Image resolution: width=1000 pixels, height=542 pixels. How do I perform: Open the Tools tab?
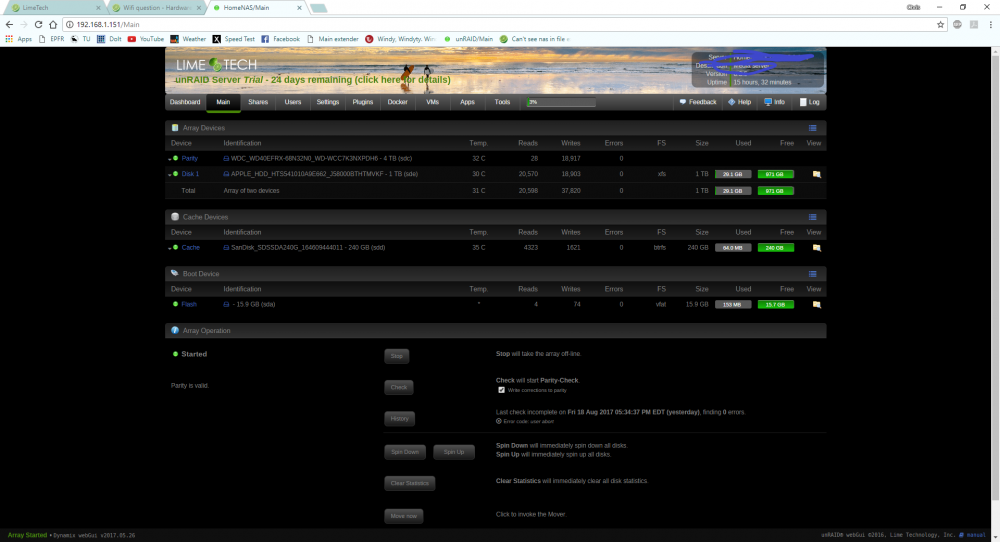coord(503,102)
